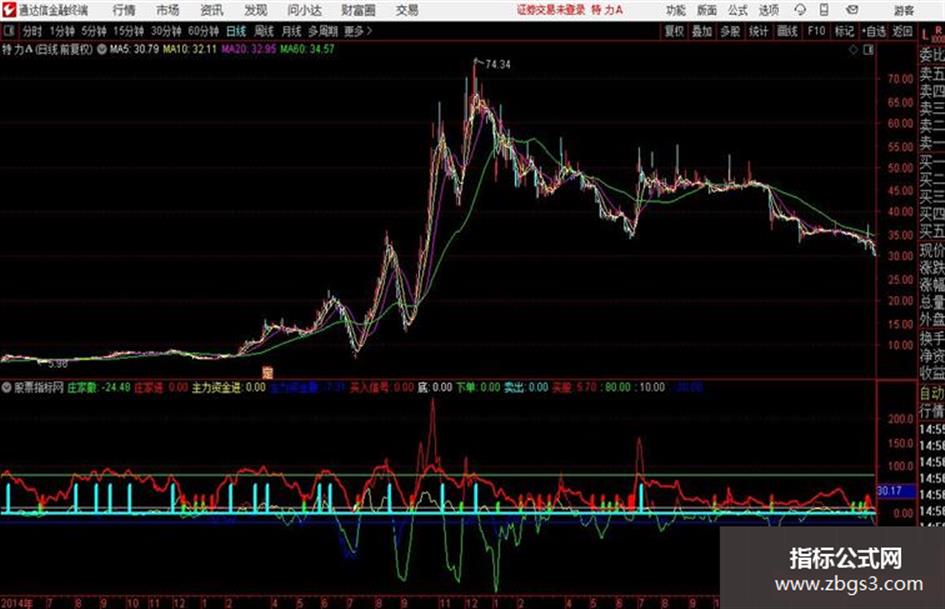This screenshot has height=609, width=945.
Task: Click the 5.98 low price label
Action: [58, 364]
